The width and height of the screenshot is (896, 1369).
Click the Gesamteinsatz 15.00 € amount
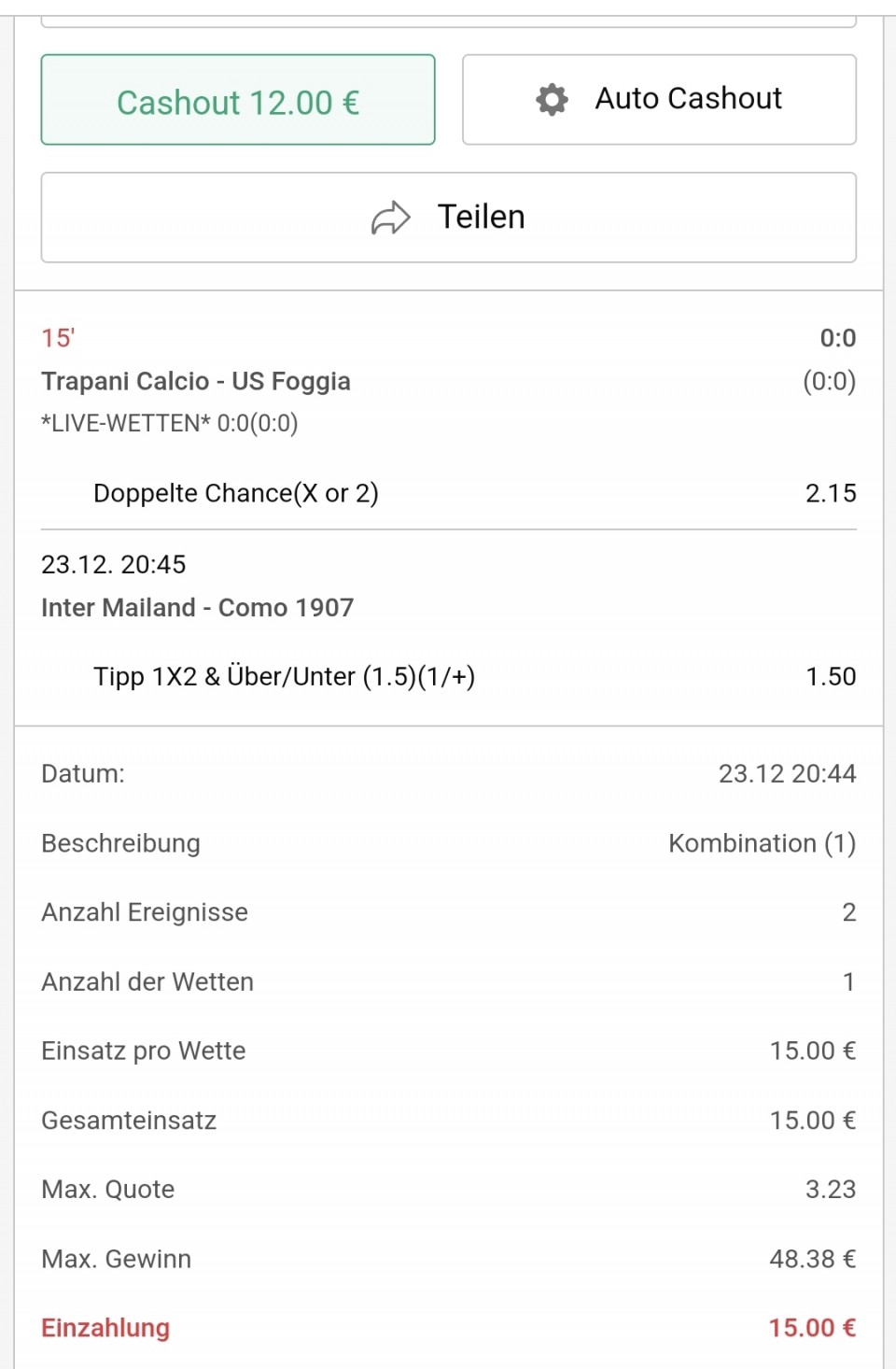point(812,1120)
